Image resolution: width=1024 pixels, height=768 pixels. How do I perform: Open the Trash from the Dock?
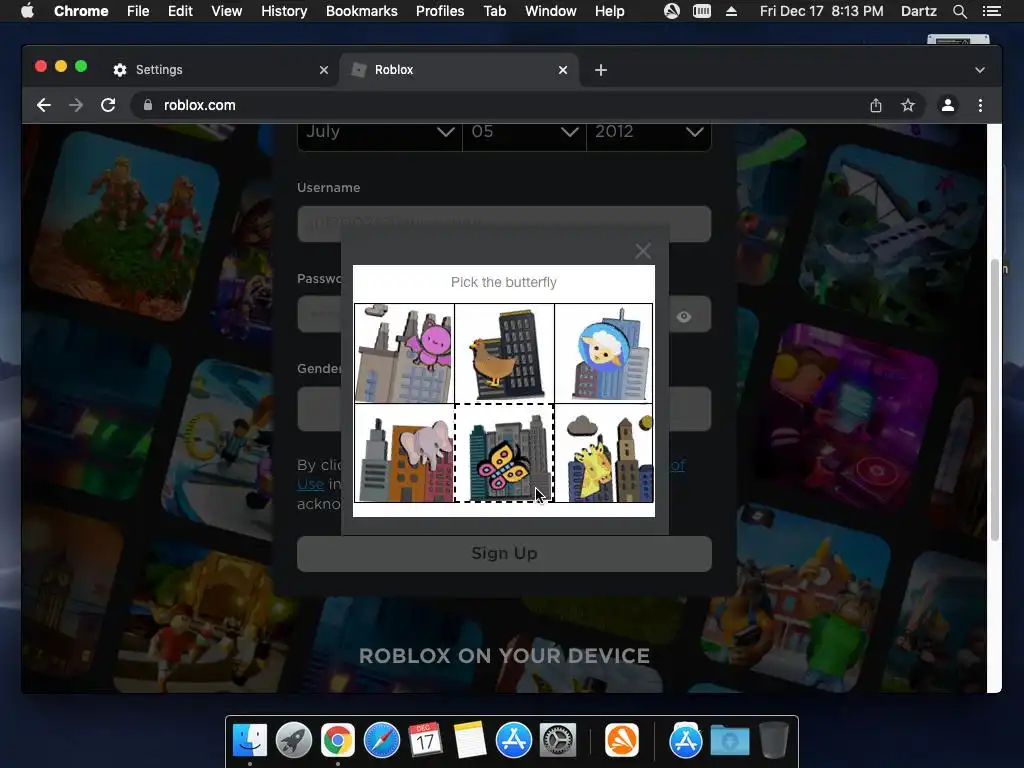[774, 741]
